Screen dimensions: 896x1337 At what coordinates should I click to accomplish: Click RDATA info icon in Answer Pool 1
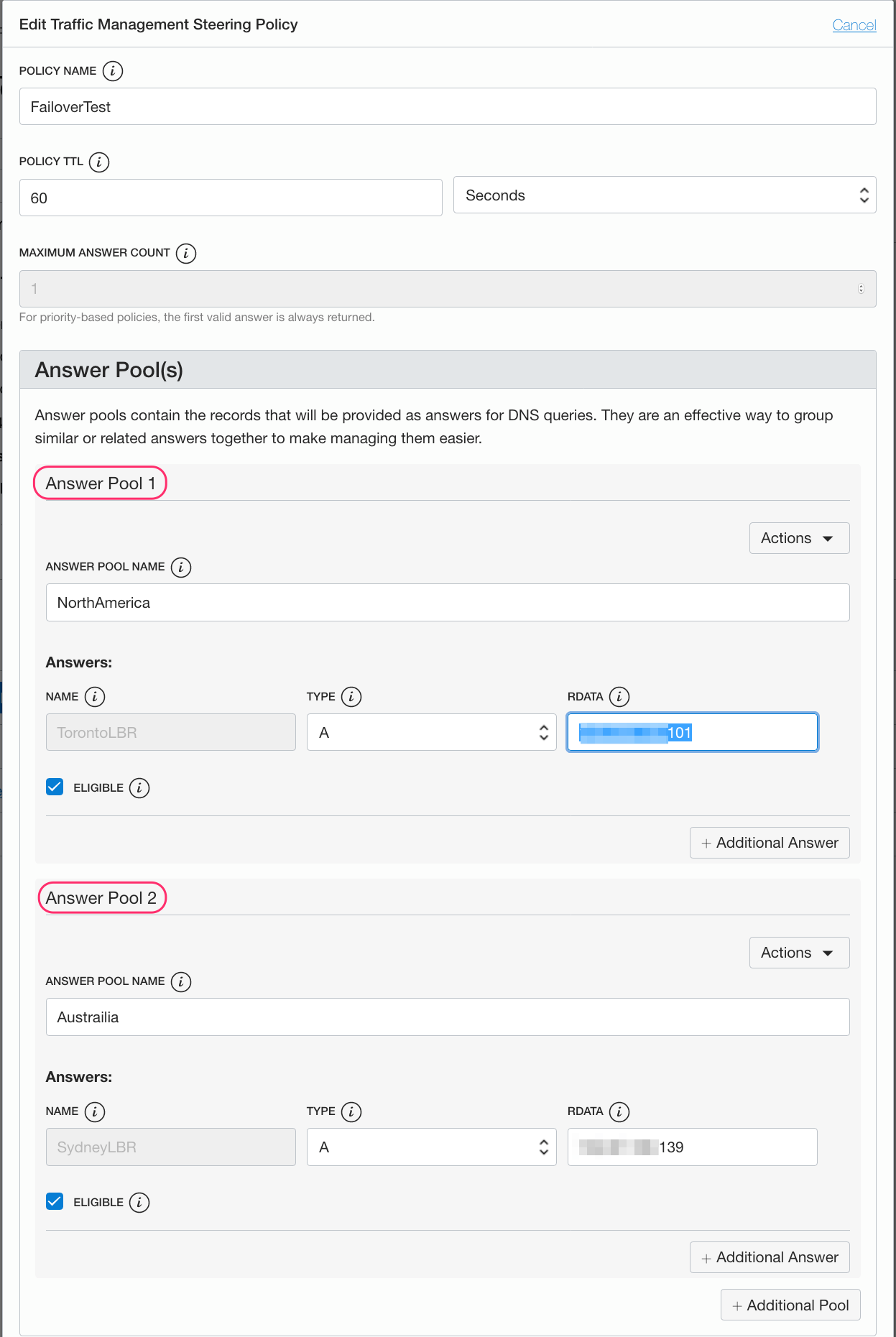click(619, 697)
